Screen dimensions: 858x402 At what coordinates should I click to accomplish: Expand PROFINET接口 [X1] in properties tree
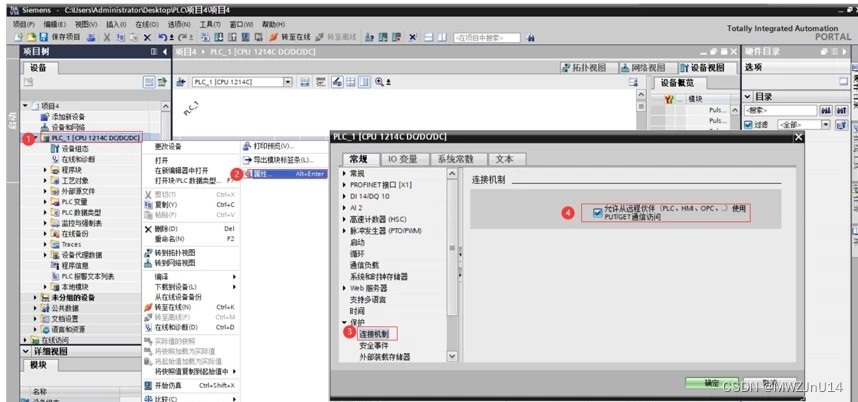click(x=344, y=185)
